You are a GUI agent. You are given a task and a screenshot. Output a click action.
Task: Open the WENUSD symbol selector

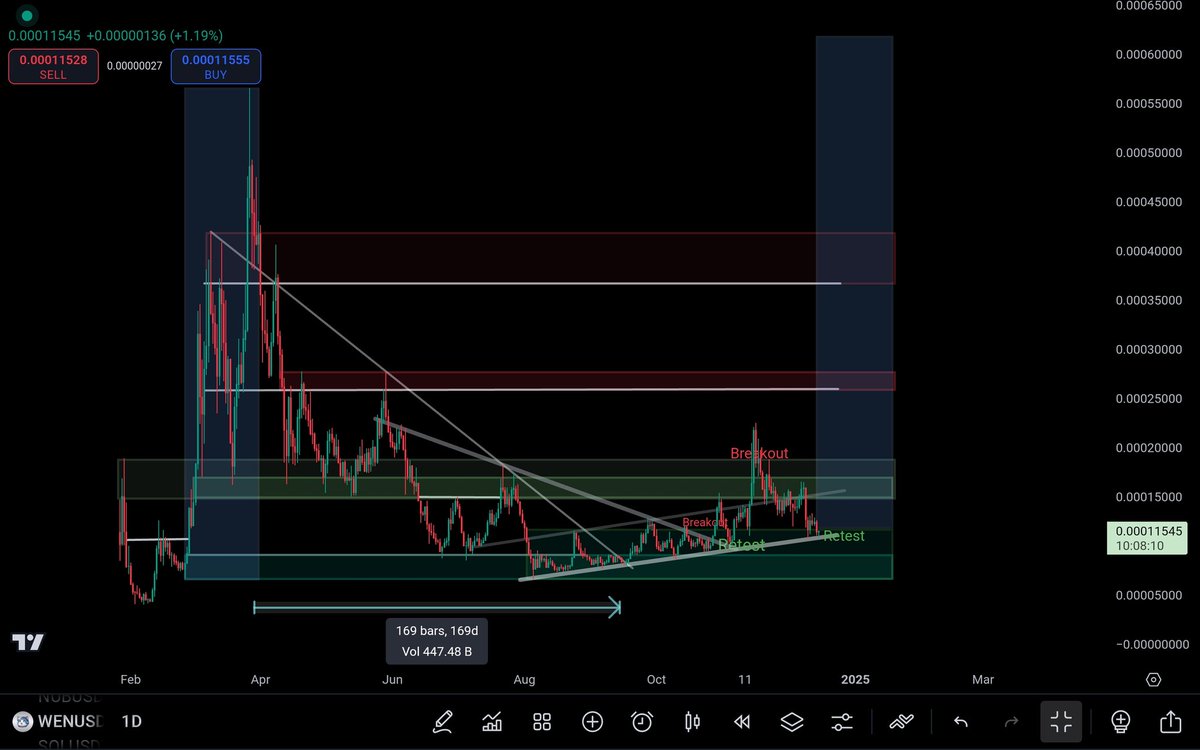70,721
